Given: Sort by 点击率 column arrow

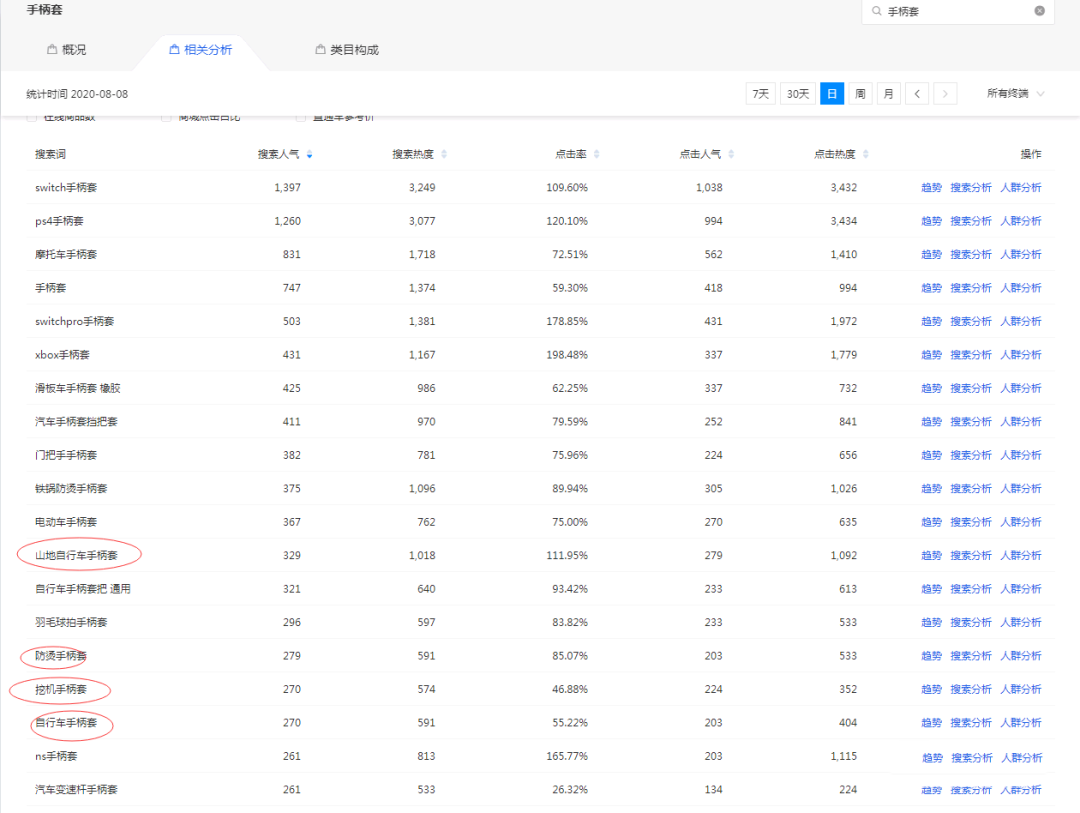Looking at the screenshot, I should [597, 155].
